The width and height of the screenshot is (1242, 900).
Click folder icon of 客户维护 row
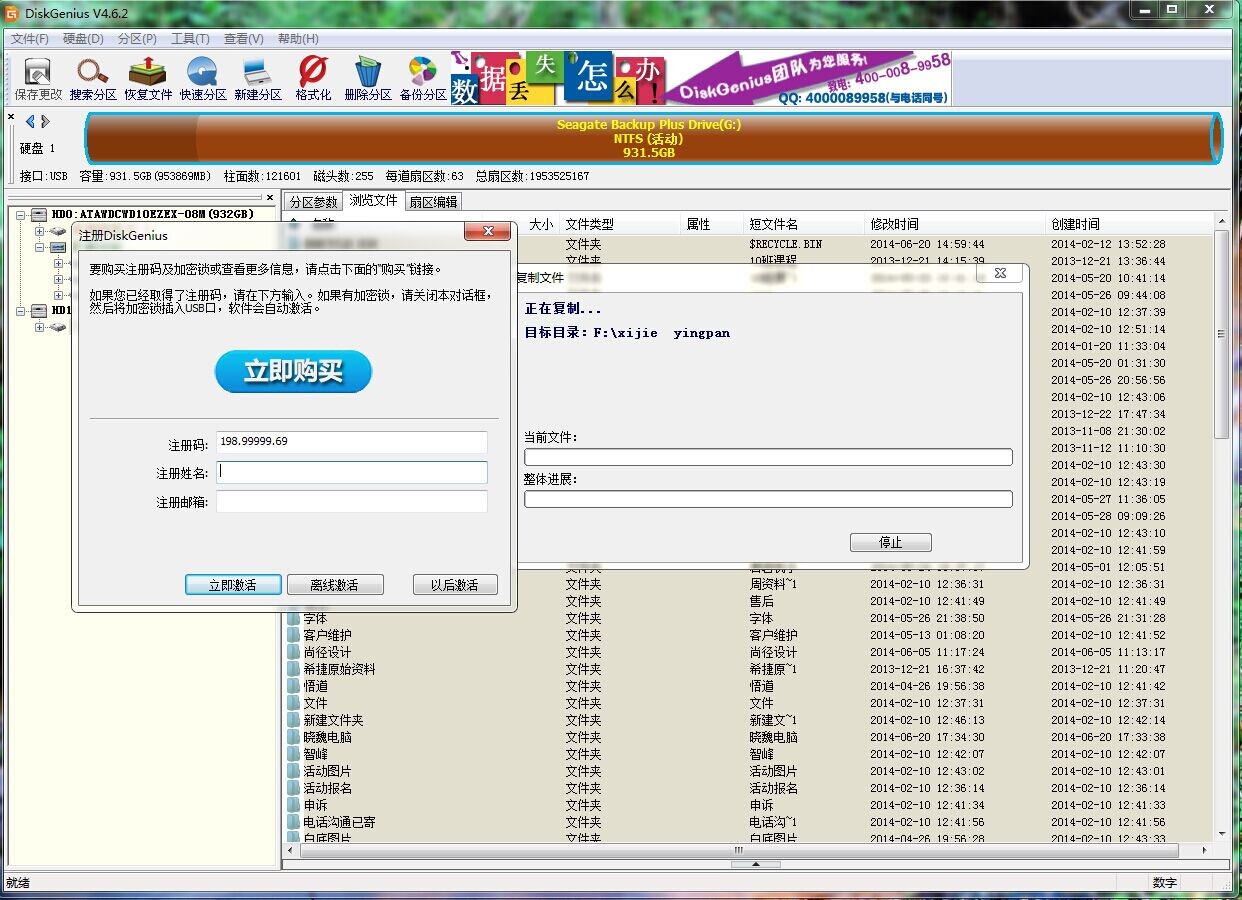coord(293,635)
